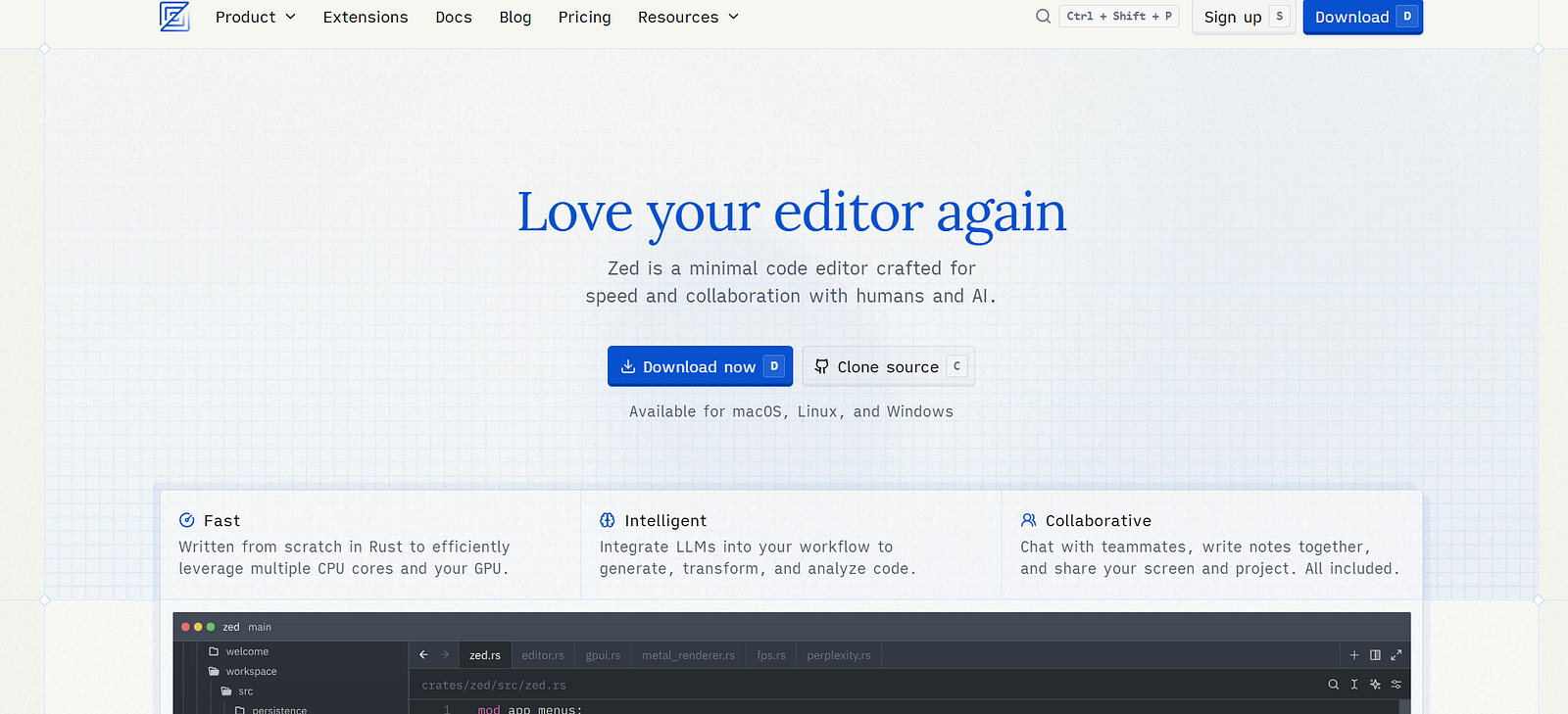Click the plus new tab icon in editor

coord(1354,655)
